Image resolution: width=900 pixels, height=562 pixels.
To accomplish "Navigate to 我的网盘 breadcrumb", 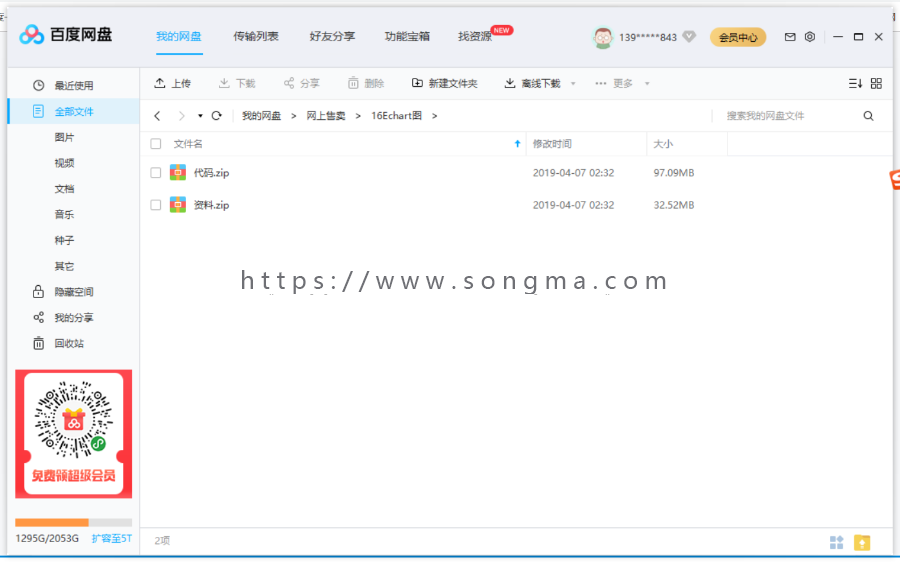I will click(x=261, y=116).
